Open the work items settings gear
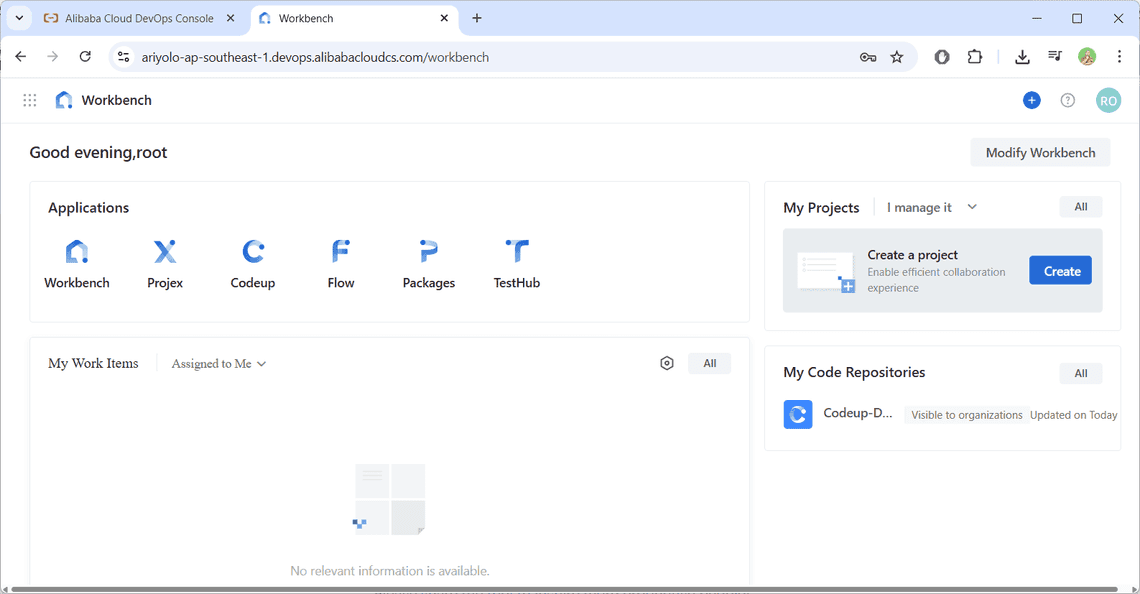The image size is (1140, 594). point(667,363)
